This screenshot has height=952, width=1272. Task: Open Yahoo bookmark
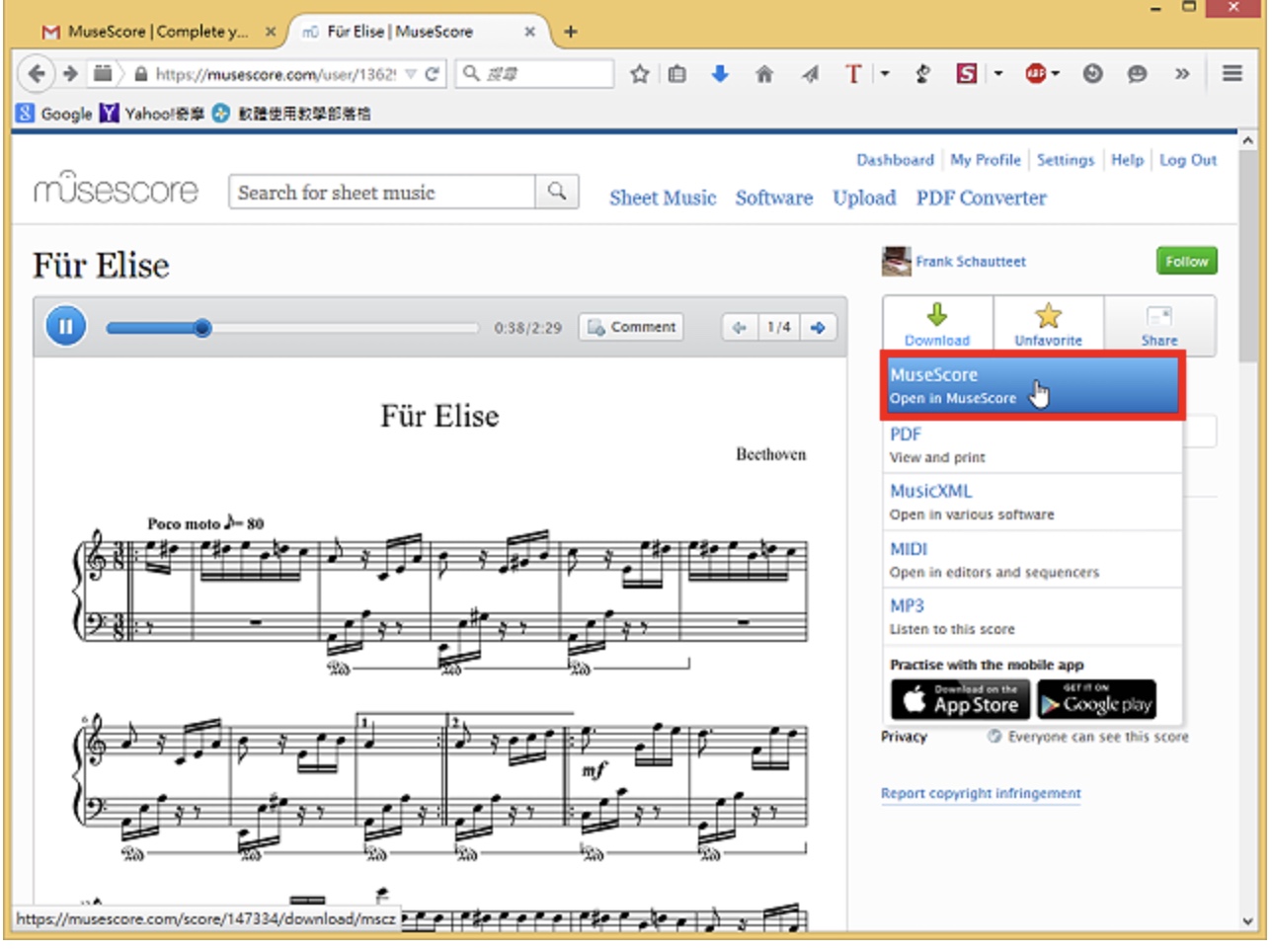tap(152, 114)
